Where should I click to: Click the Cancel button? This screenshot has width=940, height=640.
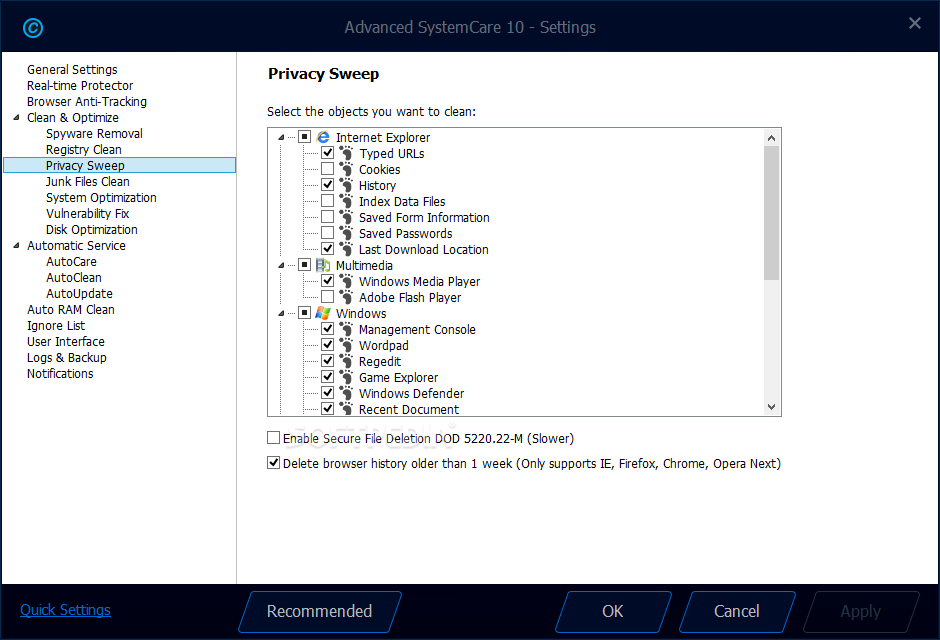click(737, 611)
